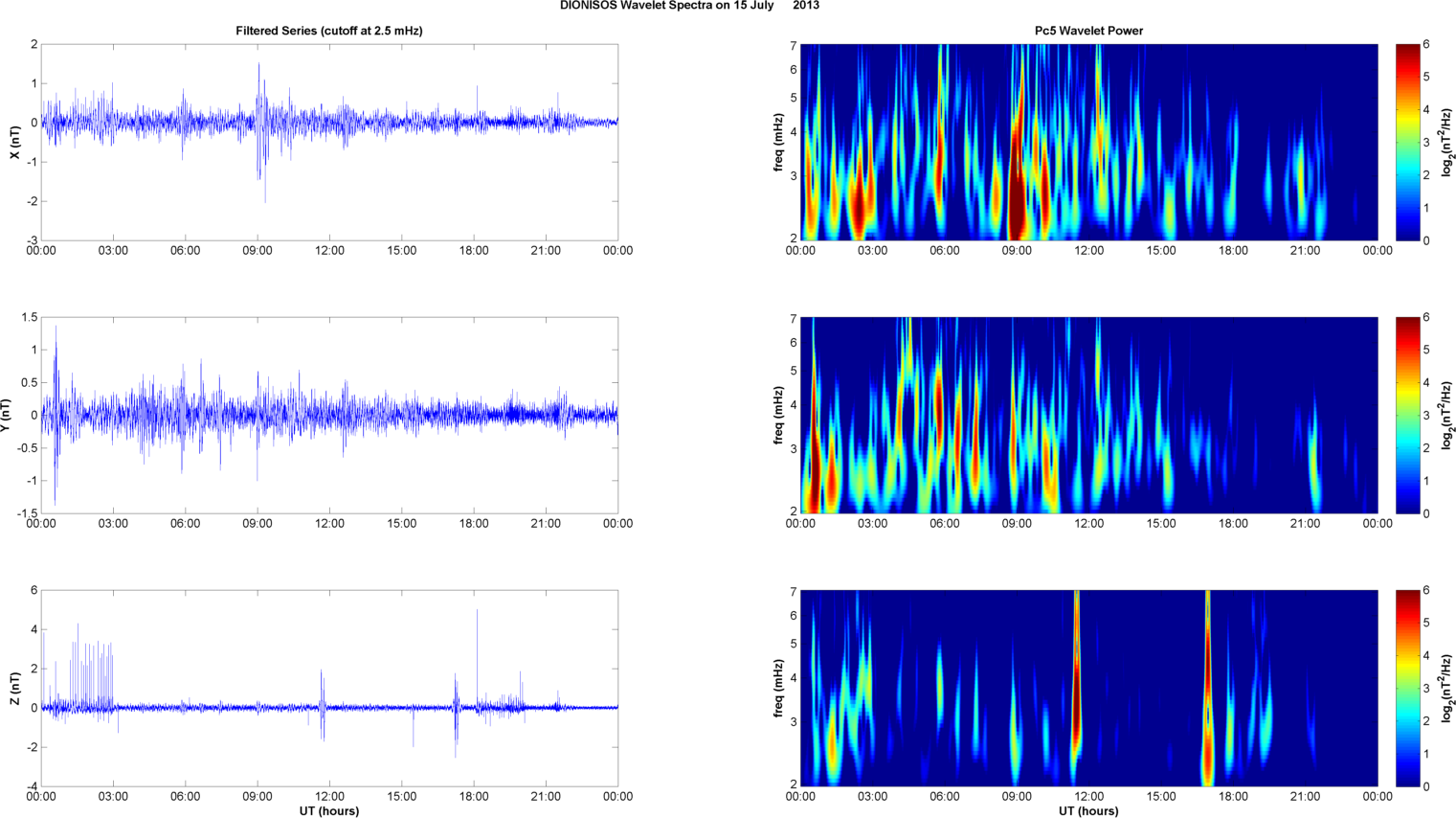Viewport: 1456px width, 818px height.
Task: Click the colorbar unit label next to Z spectrum
Action: [x=1448, y=688]
